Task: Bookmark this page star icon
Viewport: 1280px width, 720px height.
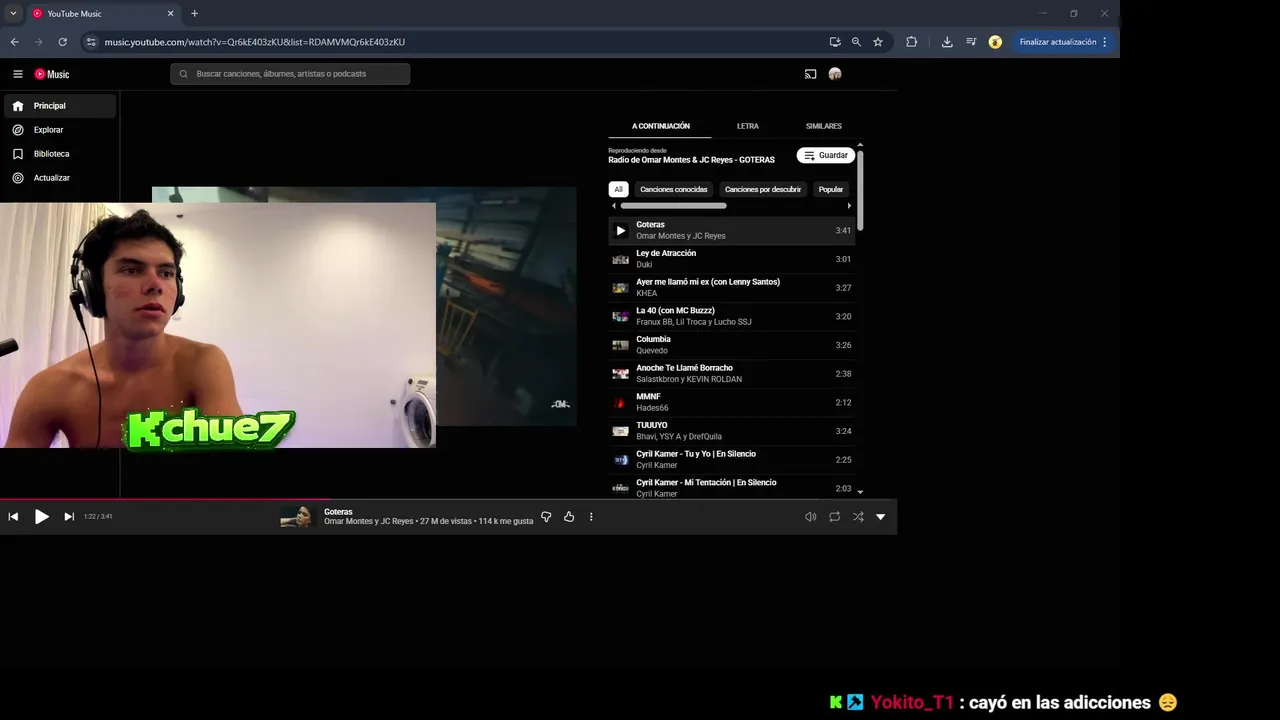Action: click(x=878, y=42)
